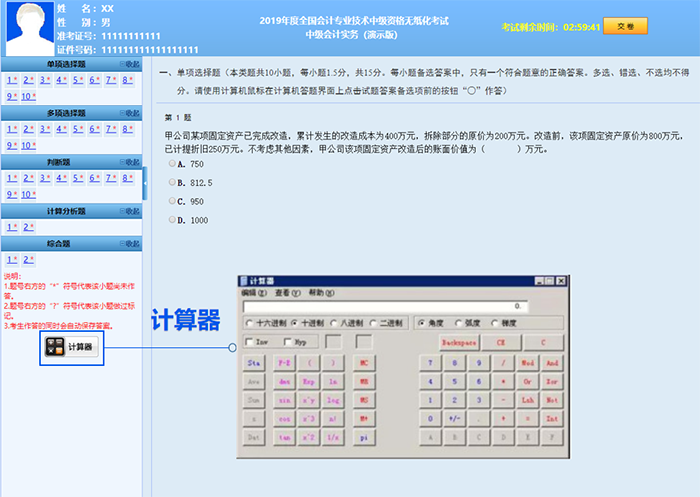Screen dimensions: 700x497
Task: Go to question 3 under 多项选择题
Action: coord(45,129)
